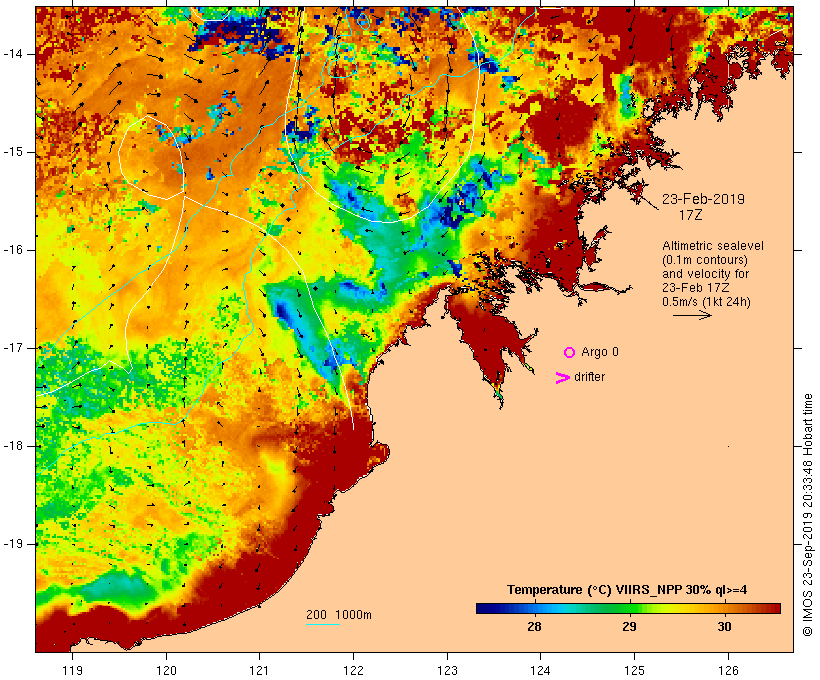Click the '23-Feb 17Z' legend text
The width and height of the screenshot is (820, 680).
coord(696,288)
